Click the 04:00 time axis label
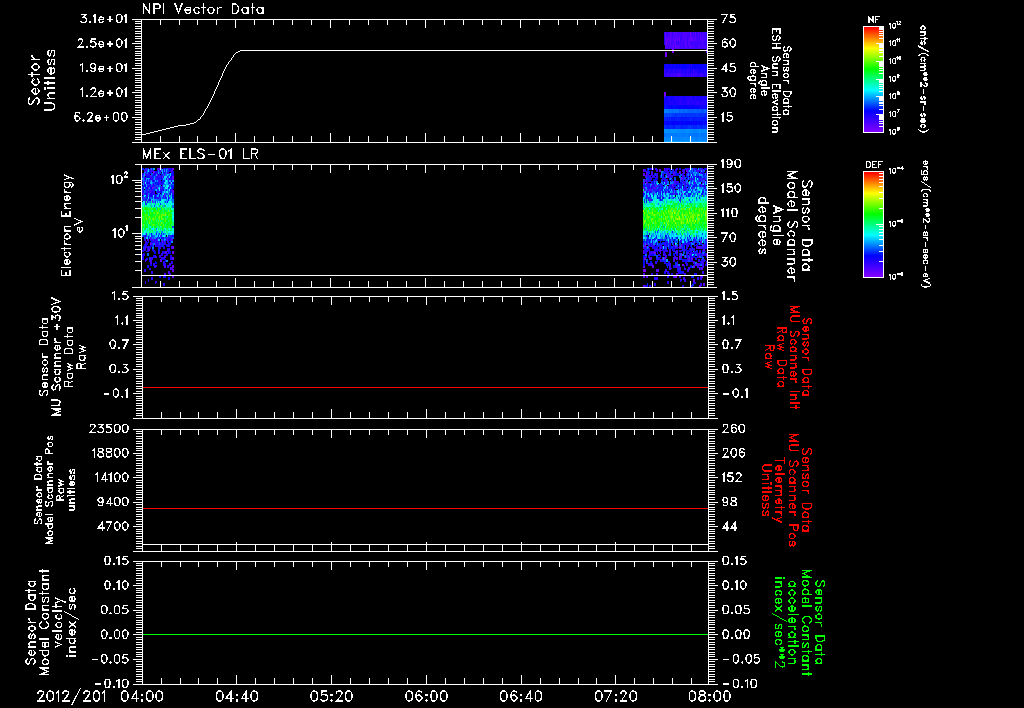1024x708 pixels. (142, 696)
